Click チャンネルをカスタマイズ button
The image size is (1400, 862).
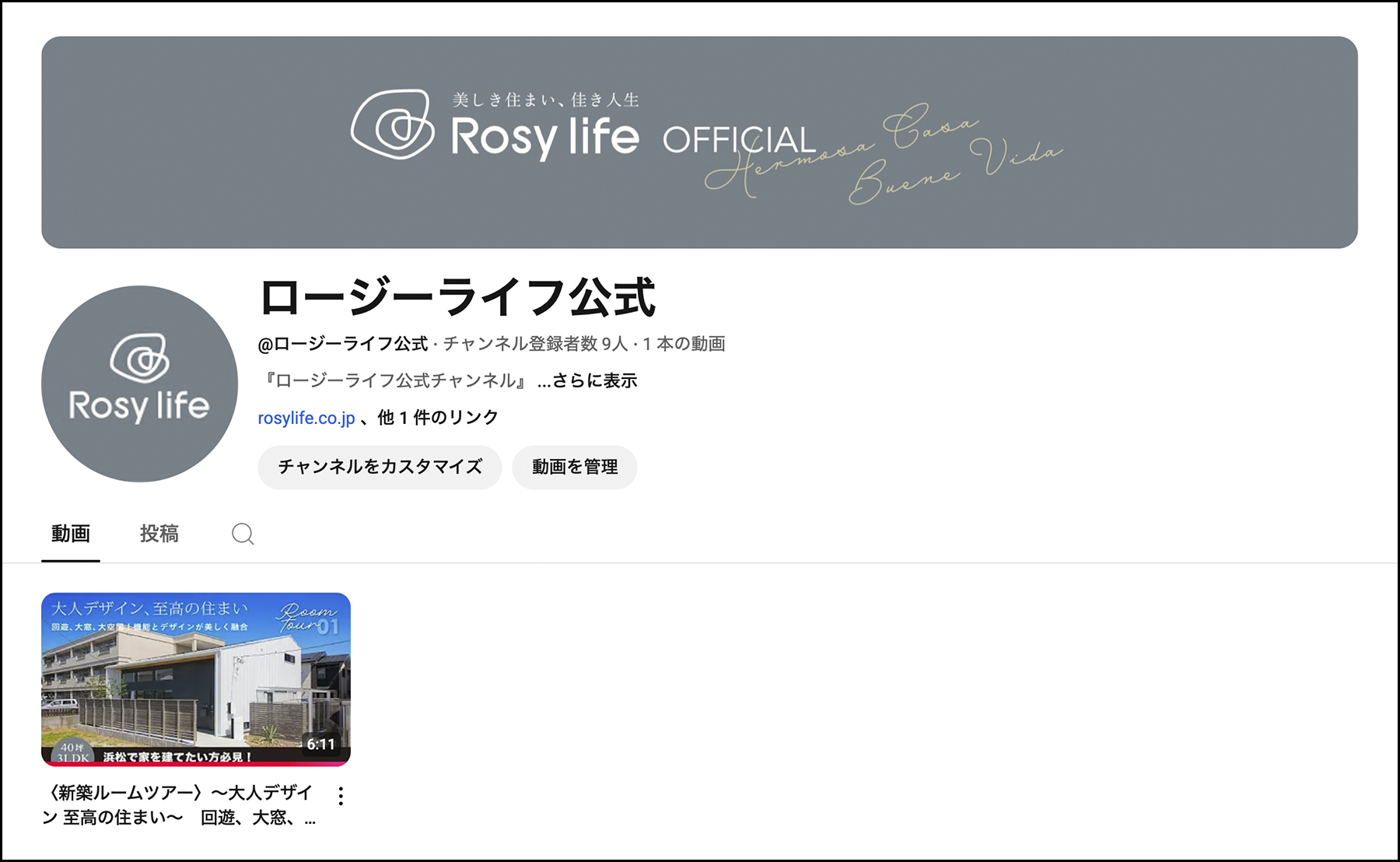click(380, 467)
